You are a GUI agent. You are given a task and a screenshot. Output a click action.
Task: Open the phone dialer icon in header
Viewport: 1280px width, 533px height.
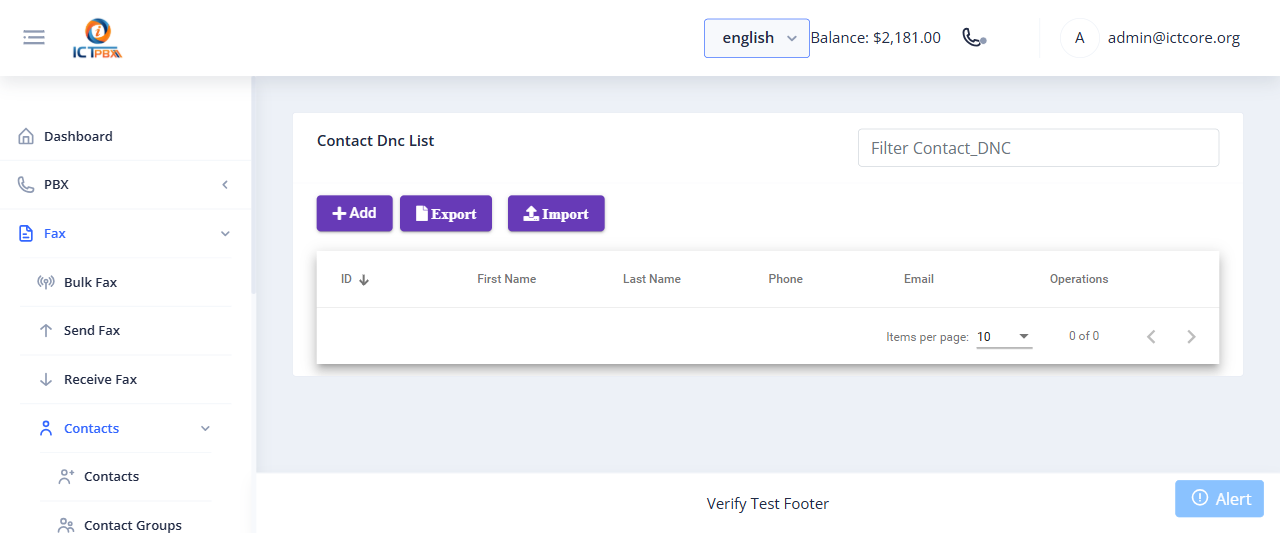tap(974, 38)
